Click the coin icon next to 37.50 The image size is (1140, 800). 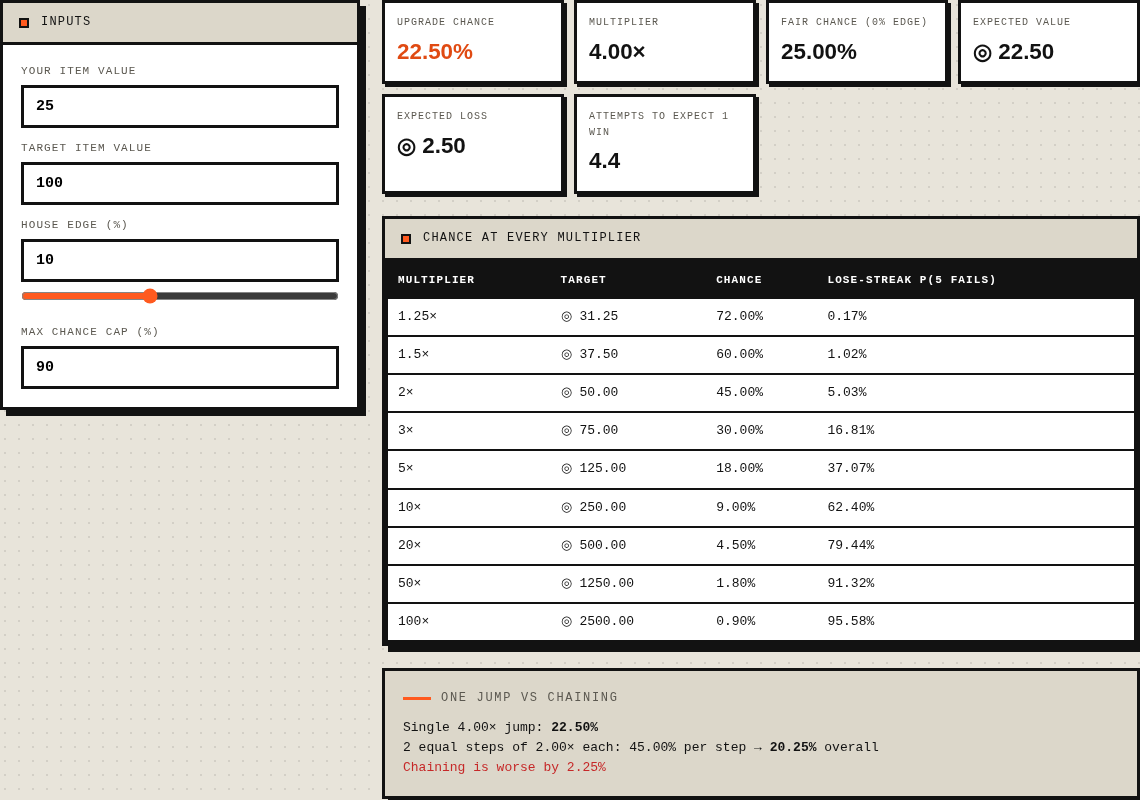click(x=567, y=354)
